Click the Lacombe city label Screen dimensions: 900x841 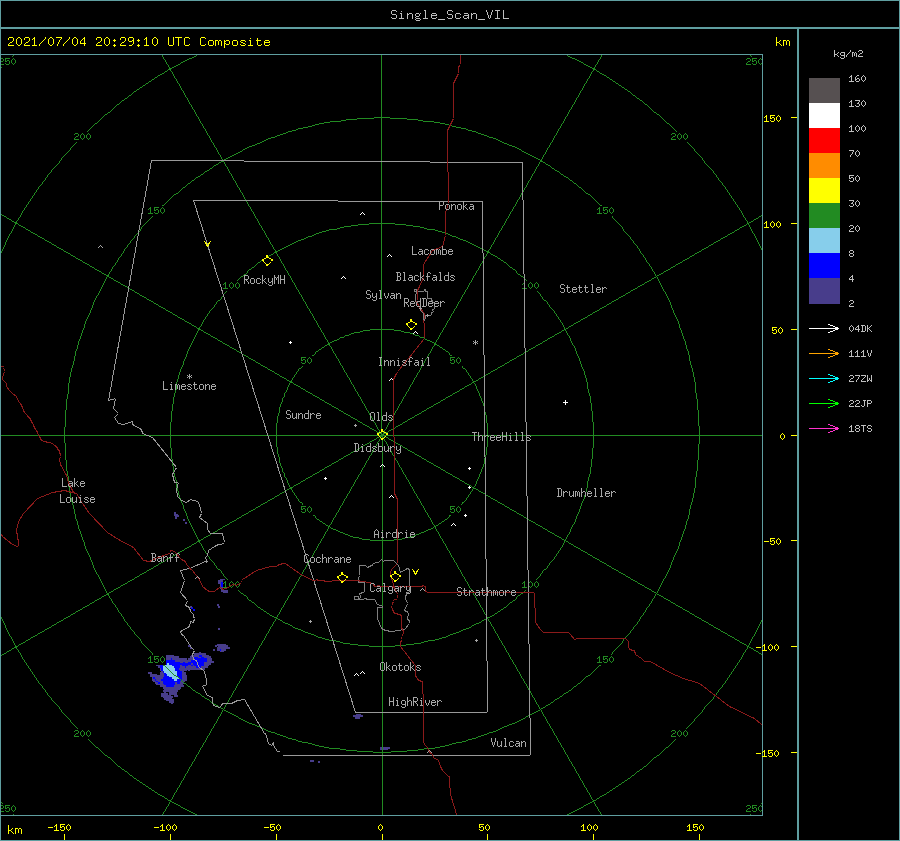coord(432,251)
